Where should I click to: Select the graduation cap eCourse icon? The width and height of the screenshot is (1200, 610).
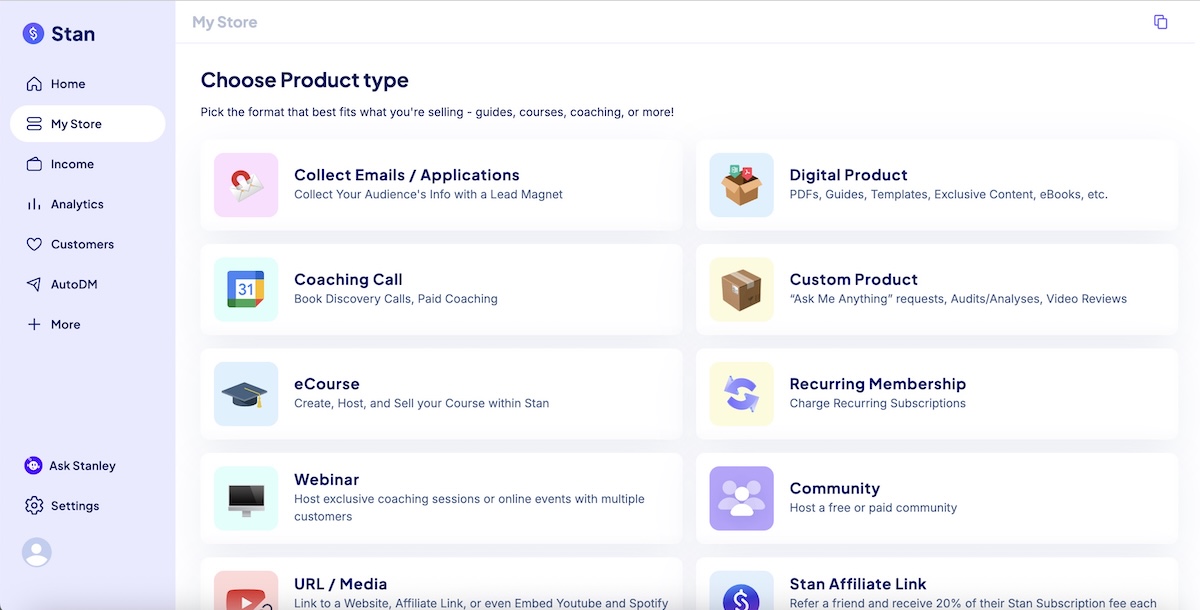(246, 394)
